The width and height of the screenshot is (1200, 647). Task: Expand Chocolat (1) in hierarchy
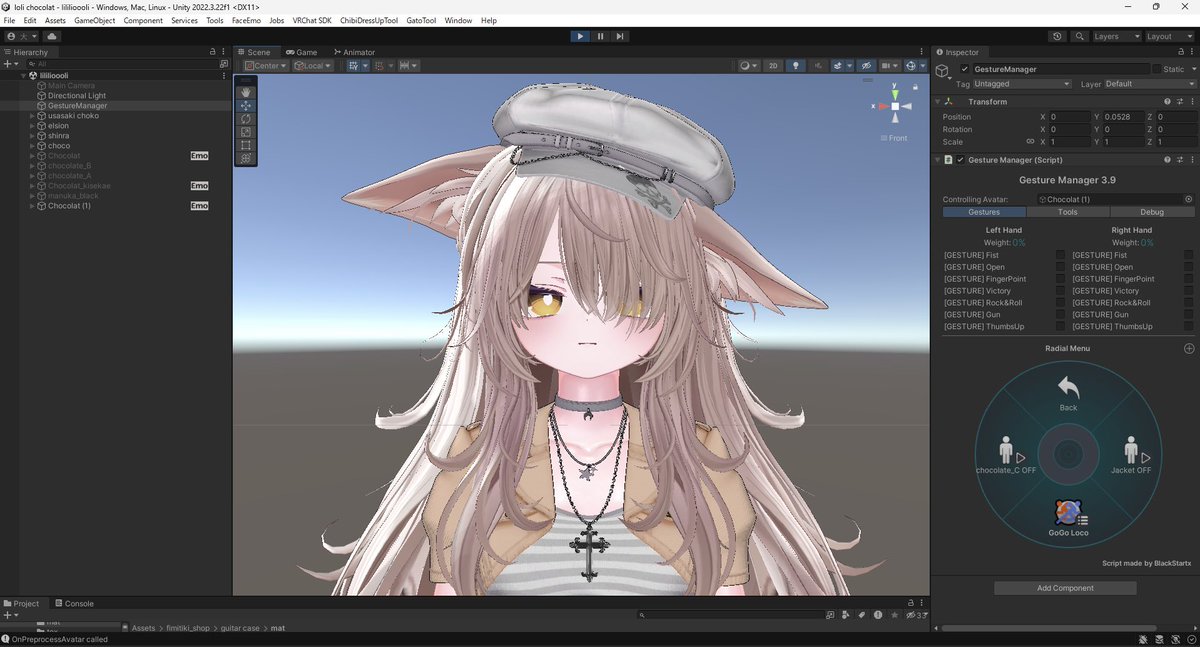click(x=33, y=206)
